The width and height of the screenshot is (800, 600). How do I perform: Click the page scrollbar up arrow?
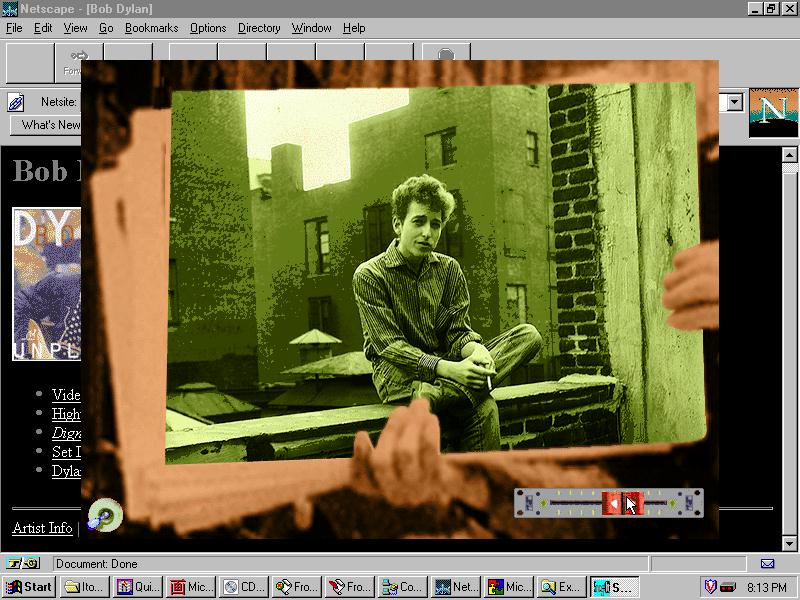tap(789, 154)
